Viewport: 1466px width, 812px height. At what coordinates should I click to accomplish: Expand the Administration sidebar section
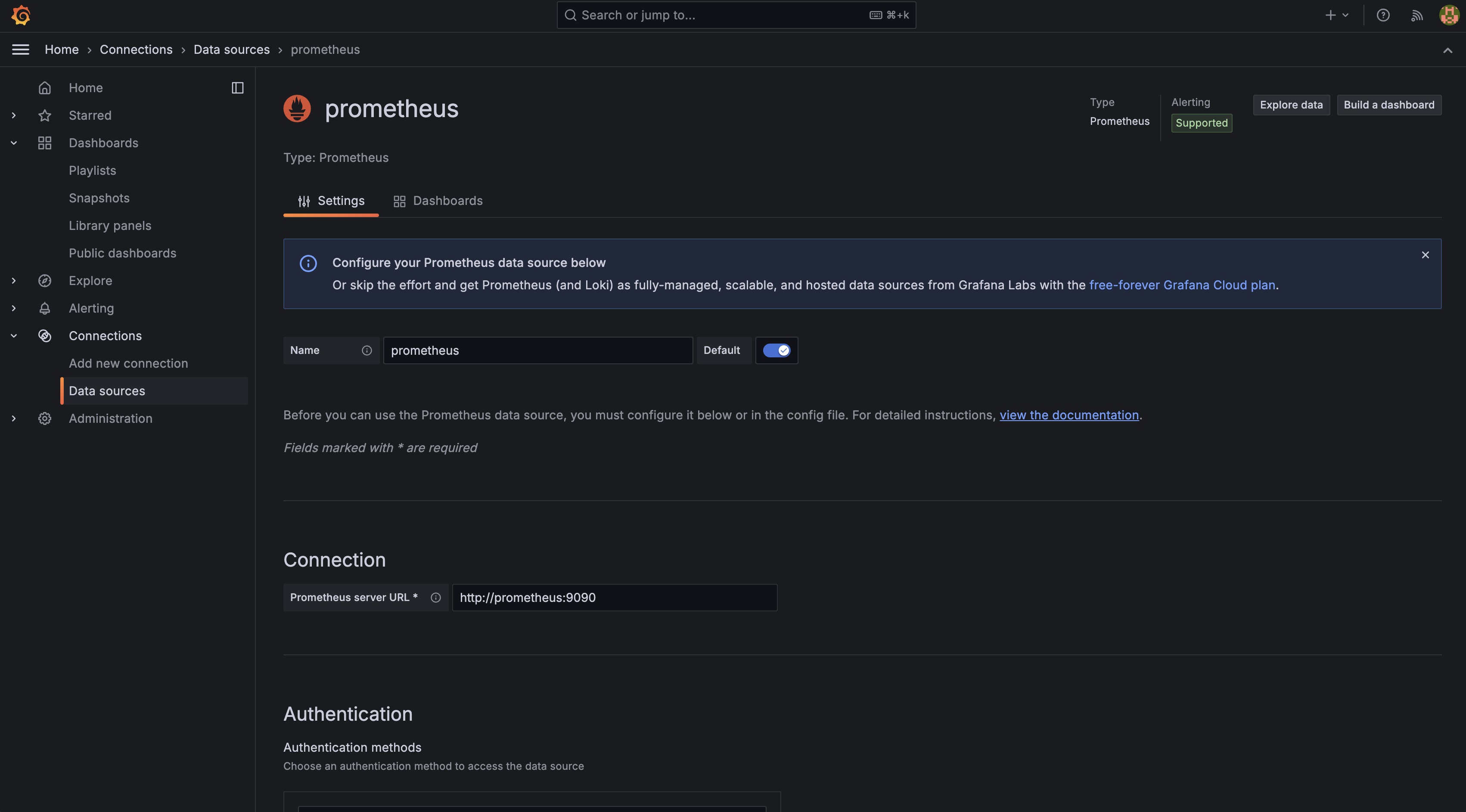(14, 419)
